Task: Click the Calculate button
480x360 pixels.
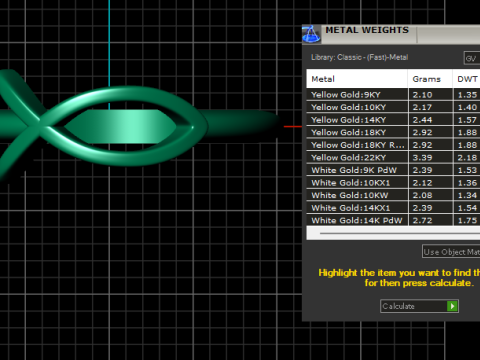Action: (x=419, y=306)
